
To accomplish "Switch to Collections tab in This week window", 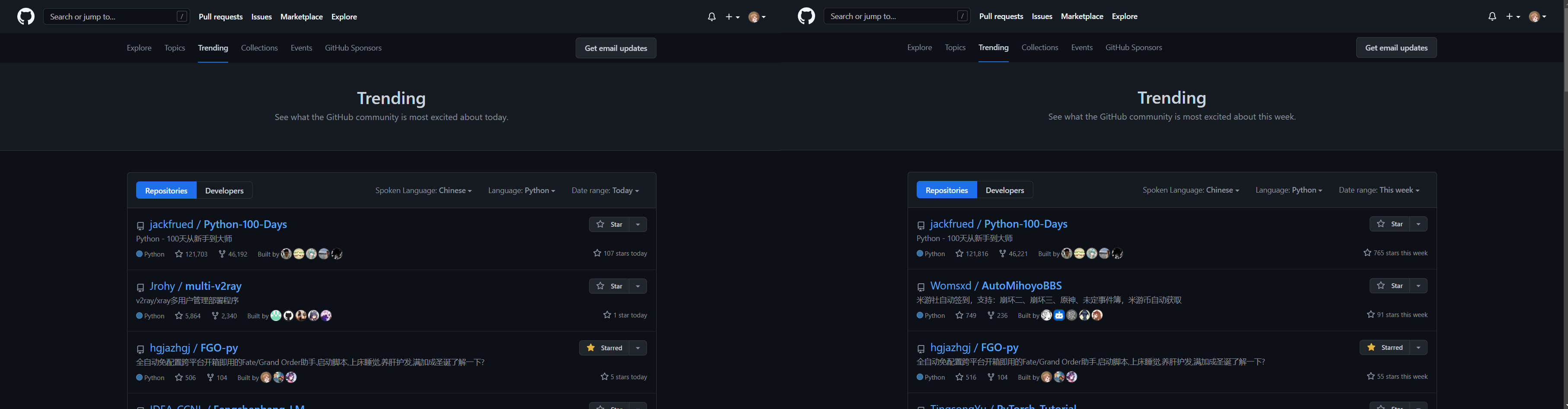I will [1040, 48].
